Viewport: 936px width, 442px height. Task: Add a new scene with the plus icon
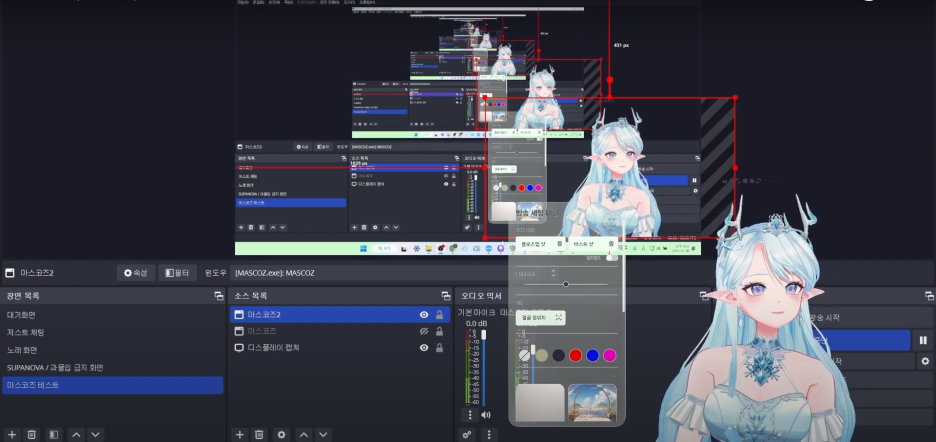(12, 434)
